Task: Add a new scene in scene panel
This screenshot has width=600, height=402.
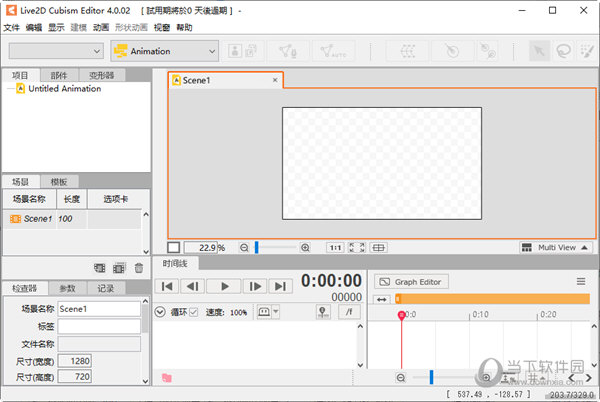Action: point(99,268)
